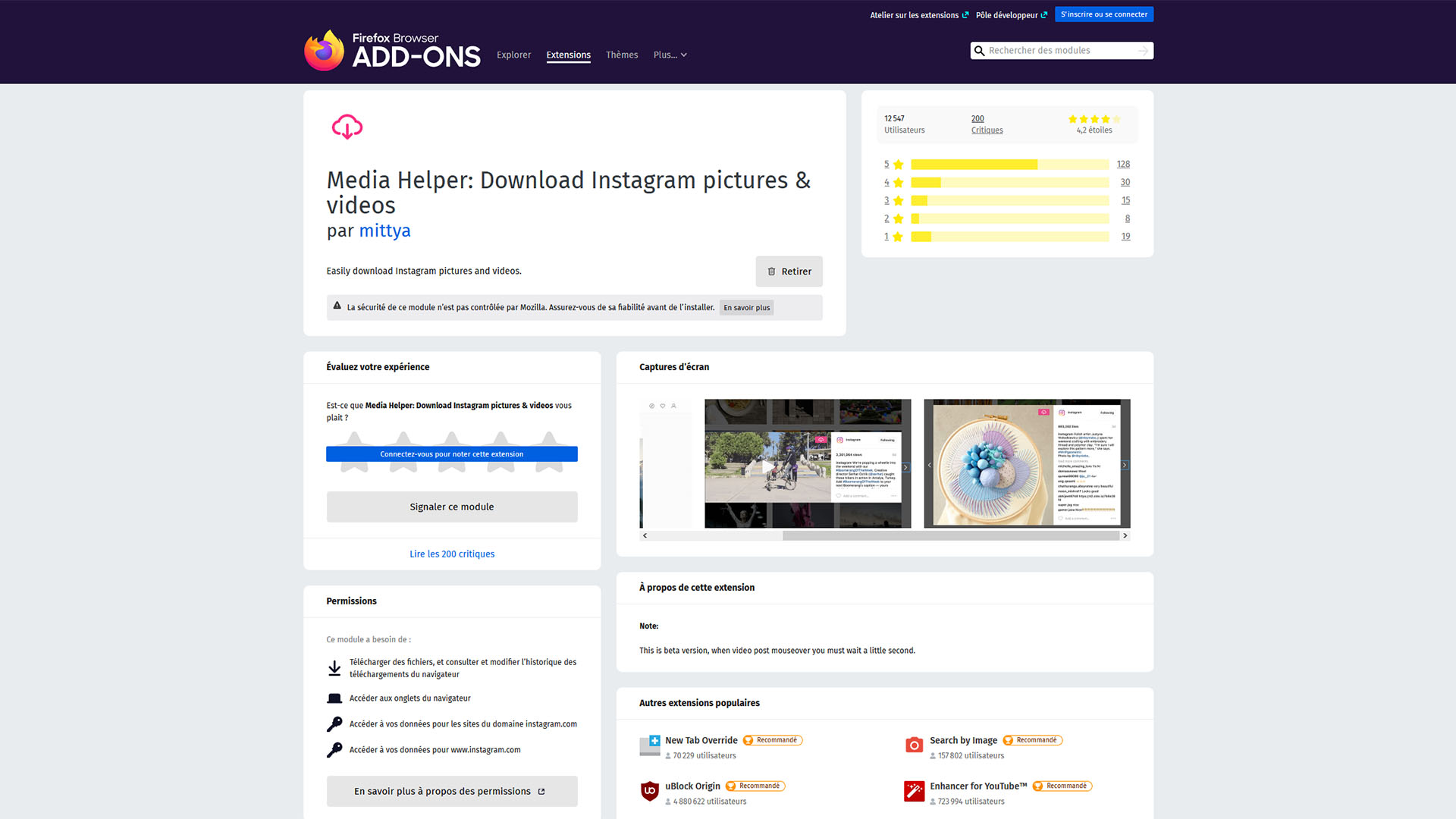Filter reviews by 2 star row

(x=1006, y=219)
